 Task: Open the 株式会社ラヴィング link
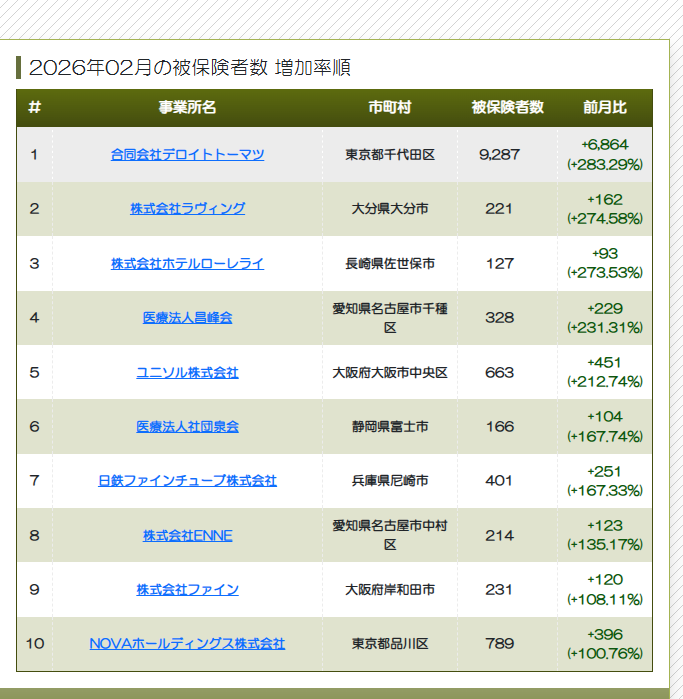click(x=187, y=209)
